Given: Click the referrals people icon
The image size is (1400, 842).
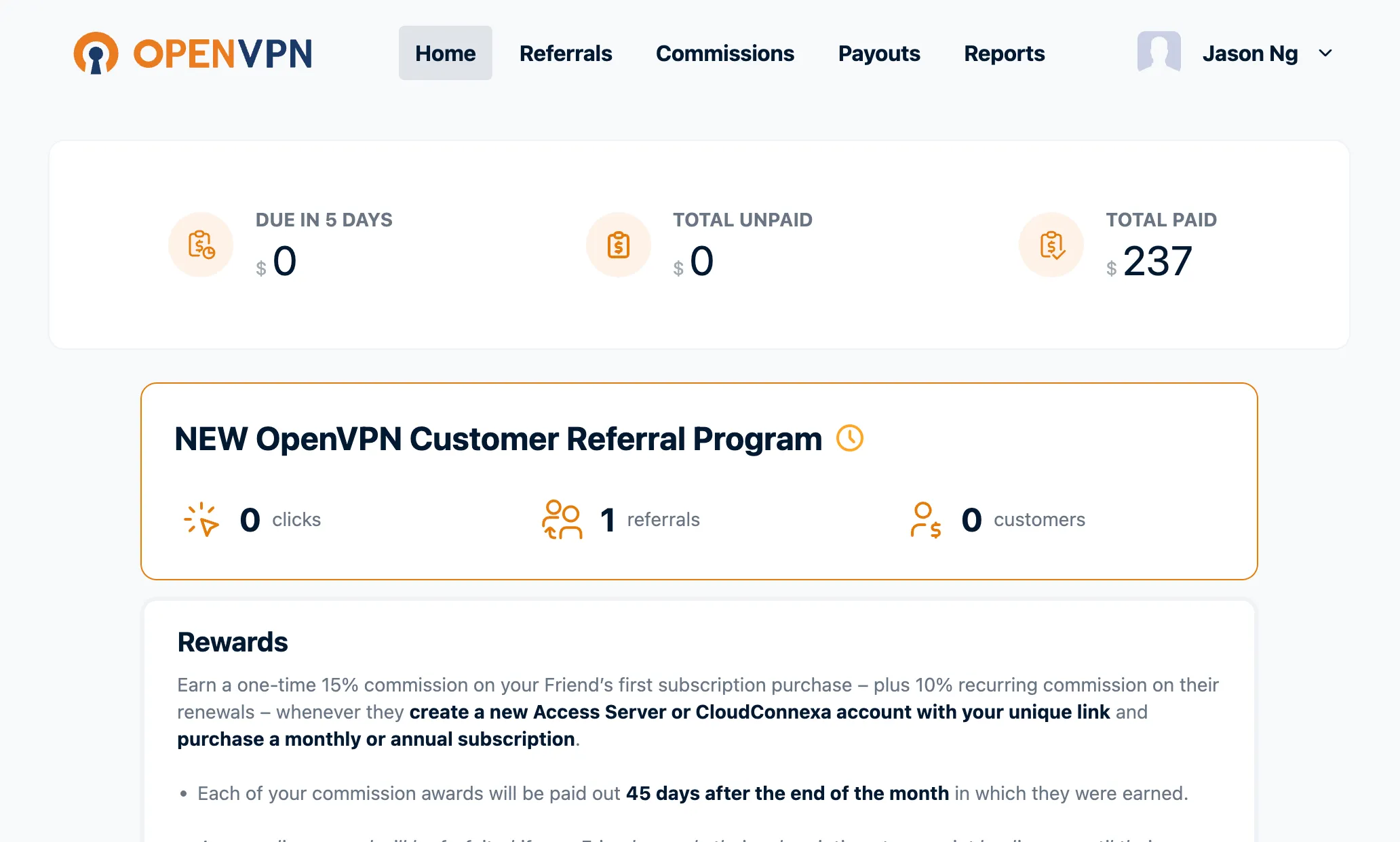Looking at the screenshot, I should click(561, 519).
